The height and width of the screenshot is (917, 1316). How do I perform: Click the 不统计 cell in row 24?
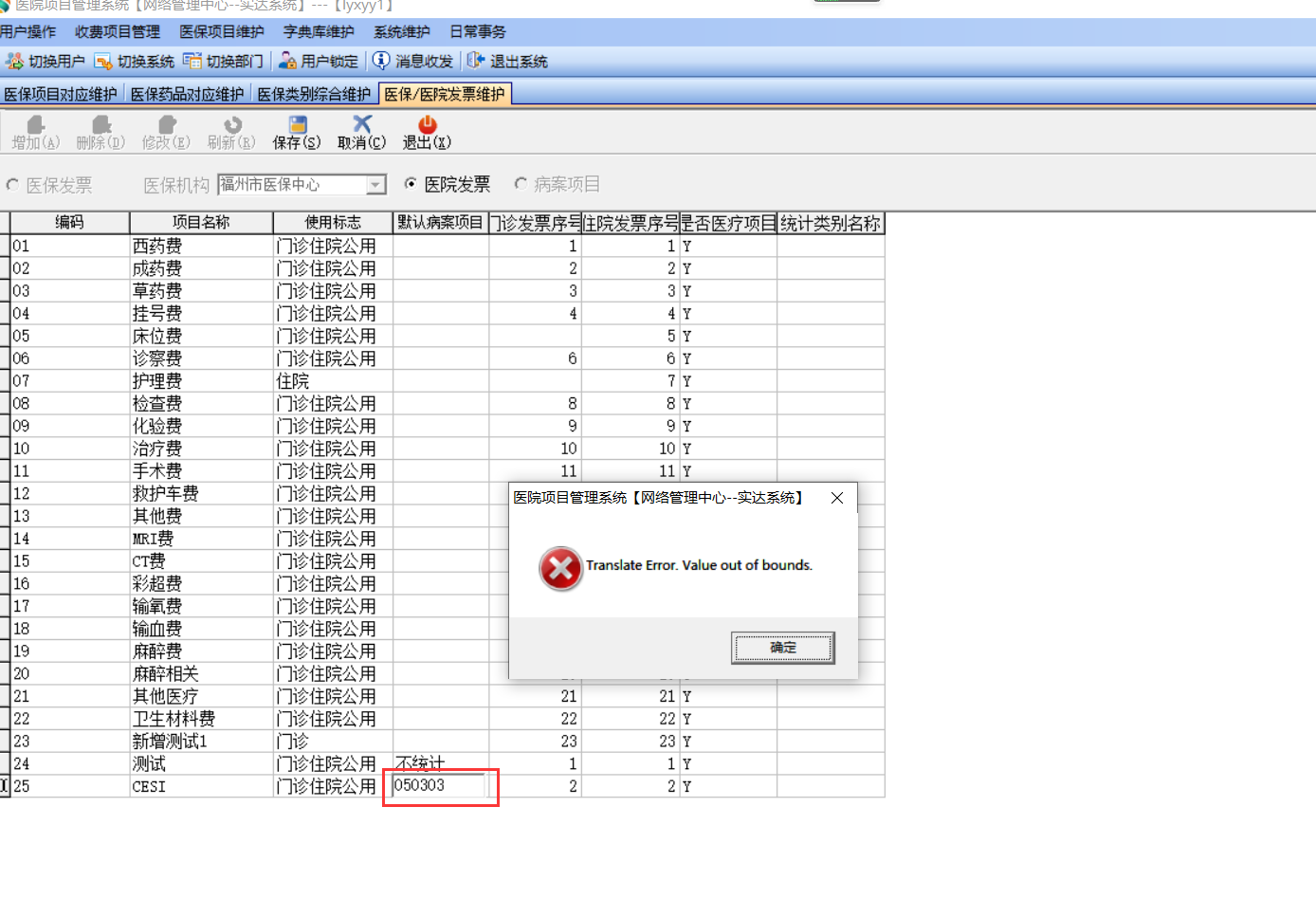[x=441, y=763]
